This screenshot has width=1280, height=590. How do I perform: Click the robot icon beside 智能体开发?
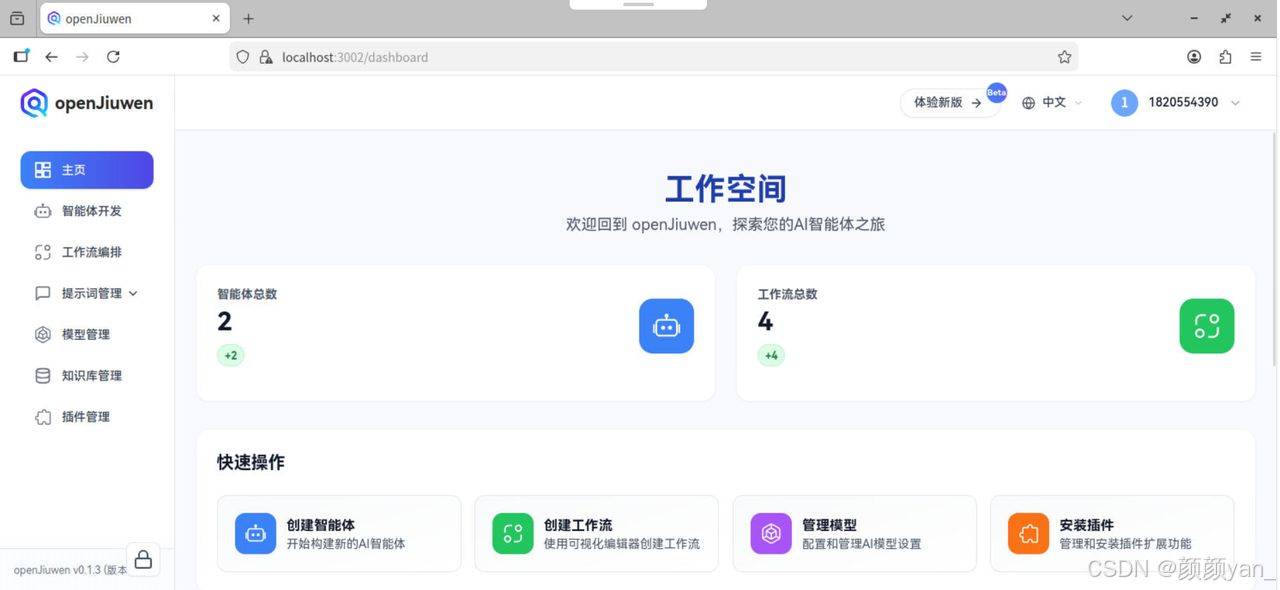coord(43,211)
